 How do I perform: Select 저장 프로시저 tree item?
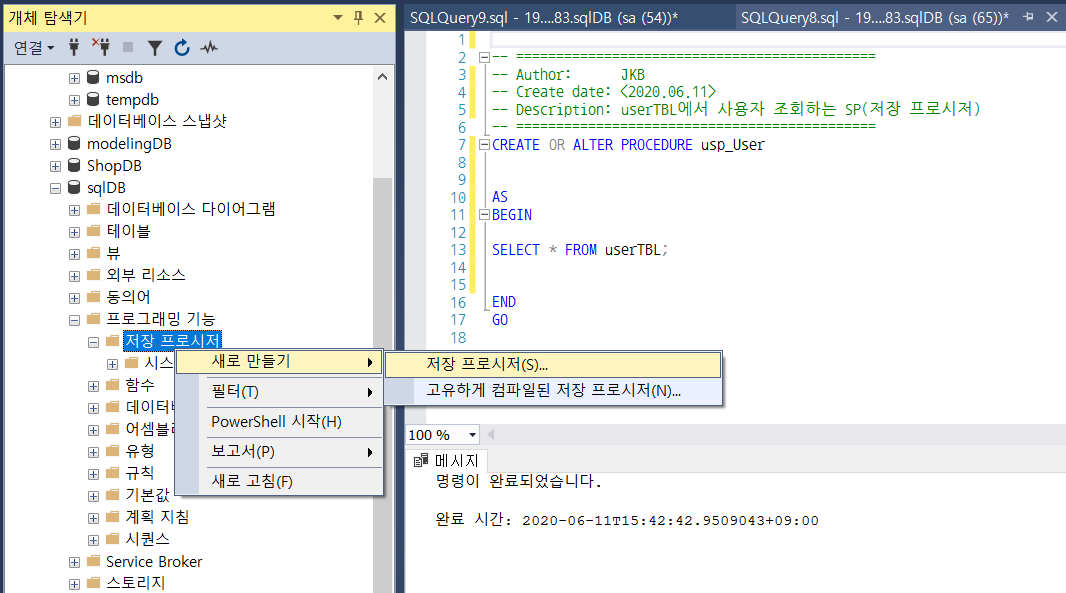pyautogui.click(x=172, y=340)
